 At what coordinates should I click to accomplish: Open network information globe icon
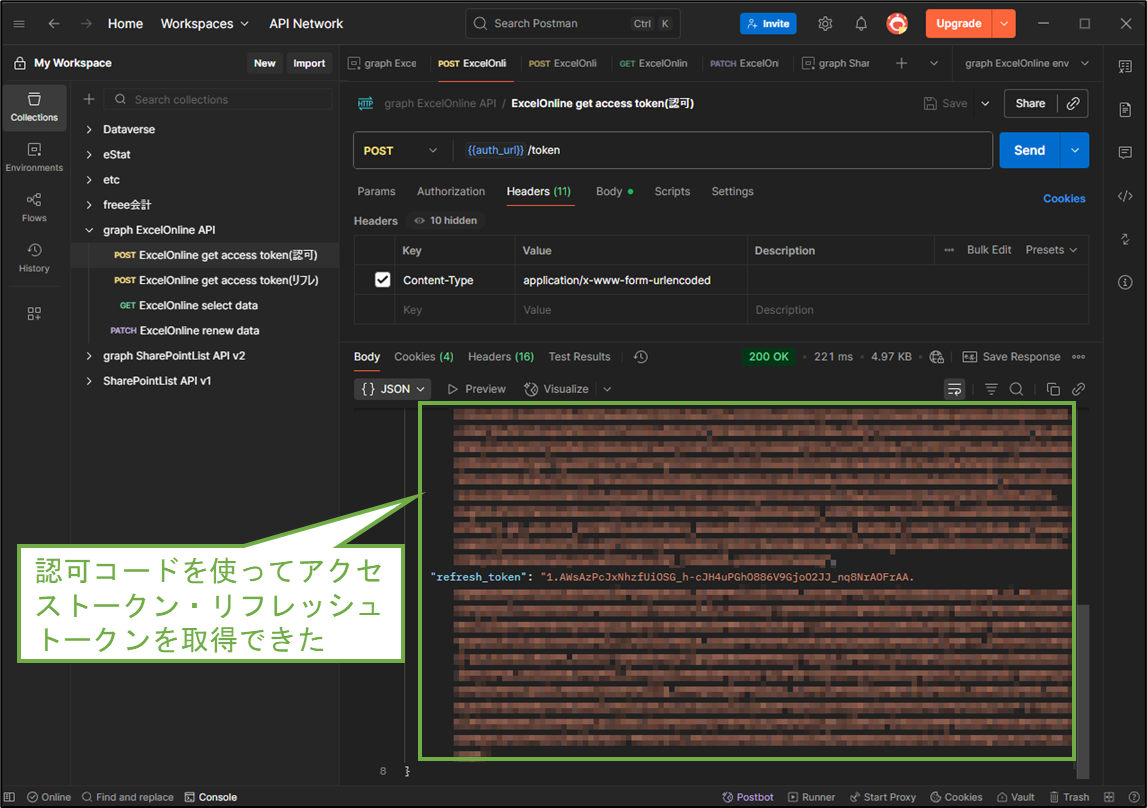(x=936, y=357)
